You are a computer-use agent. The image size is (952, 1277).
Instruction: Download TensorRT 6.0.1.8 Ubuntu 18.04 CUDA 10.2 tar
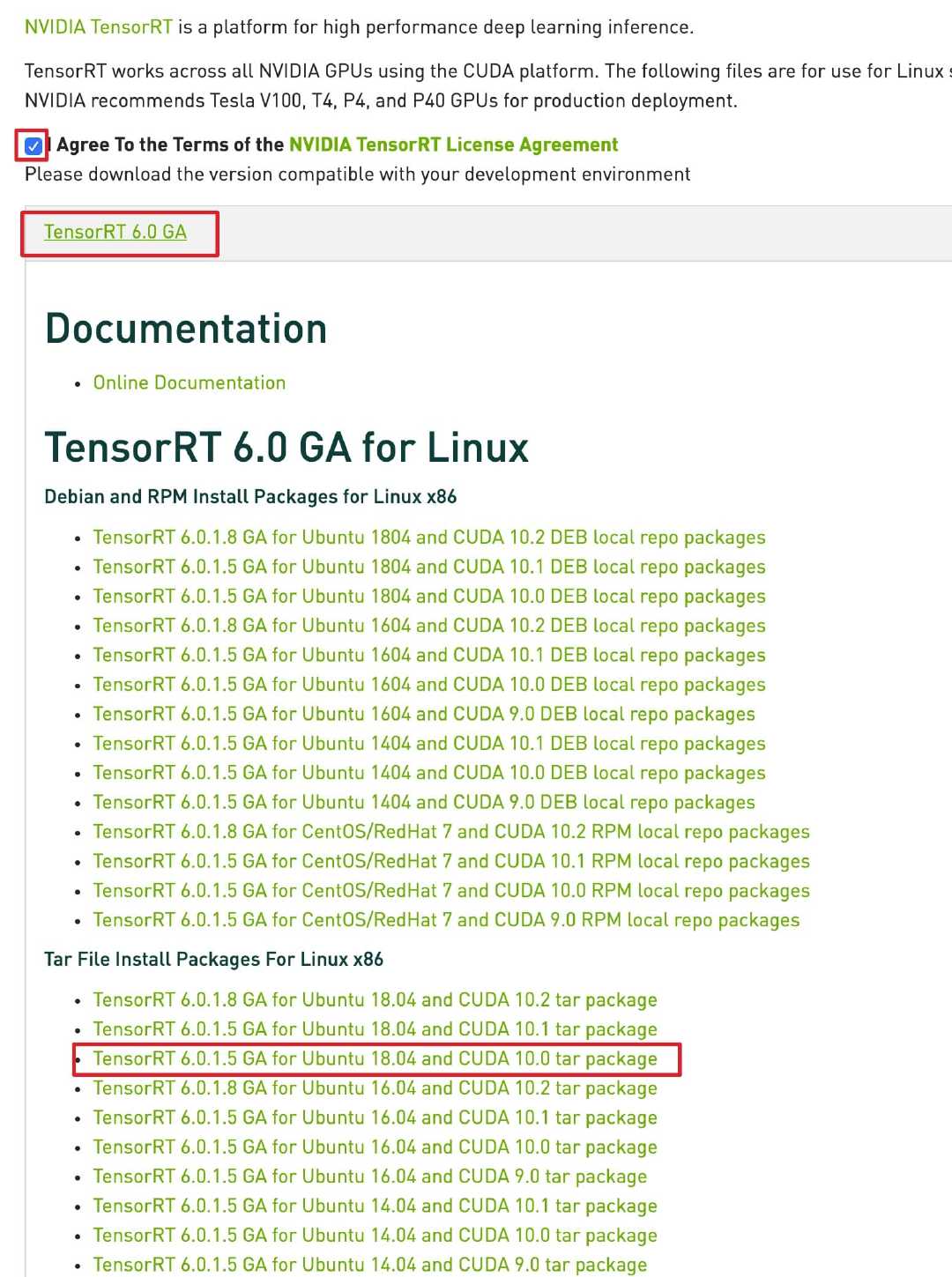coord(376,1000)
